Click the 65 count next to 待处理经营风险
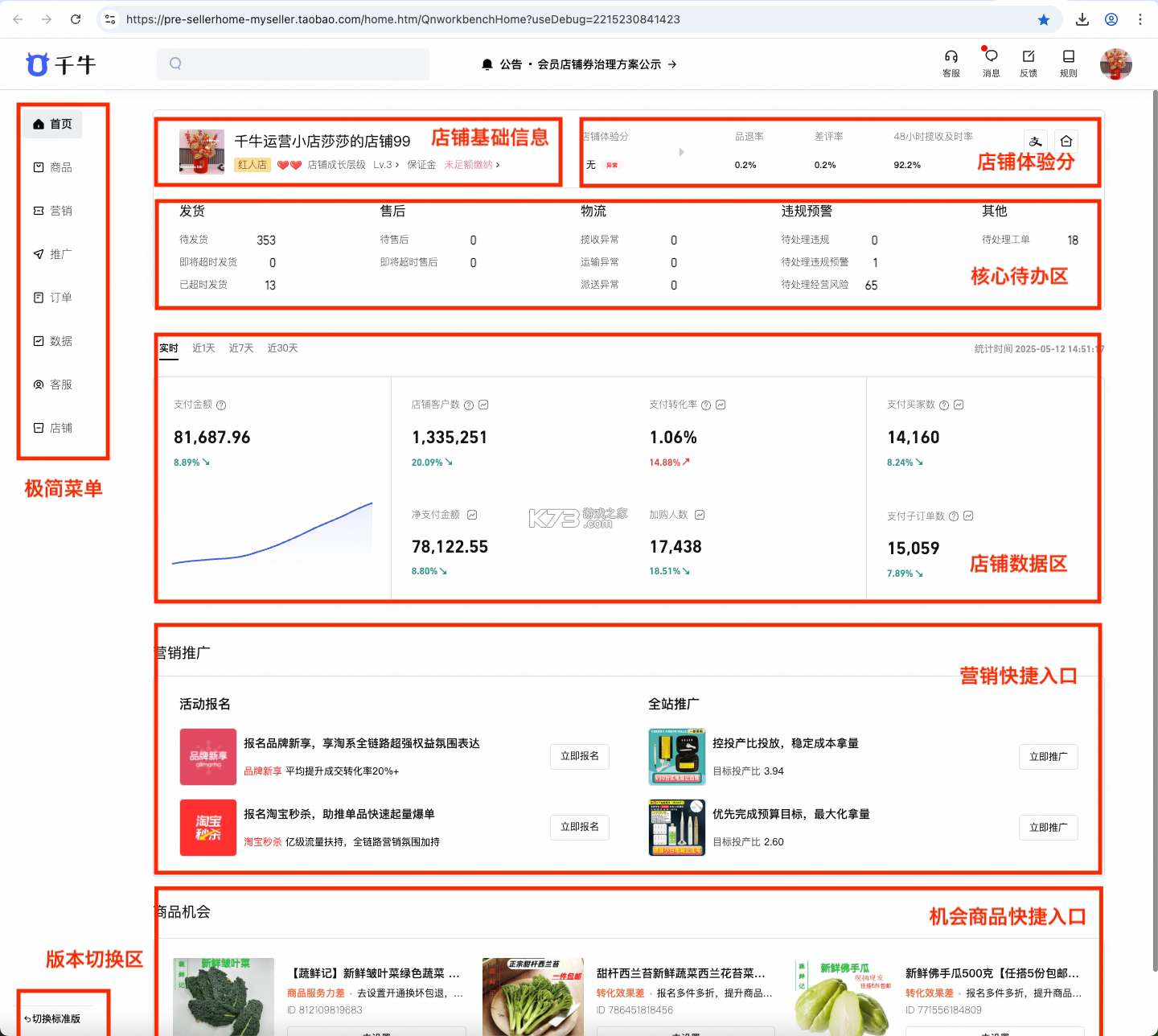The image size is (1158, 1036). pyautogui.click(x=871, y=286)
